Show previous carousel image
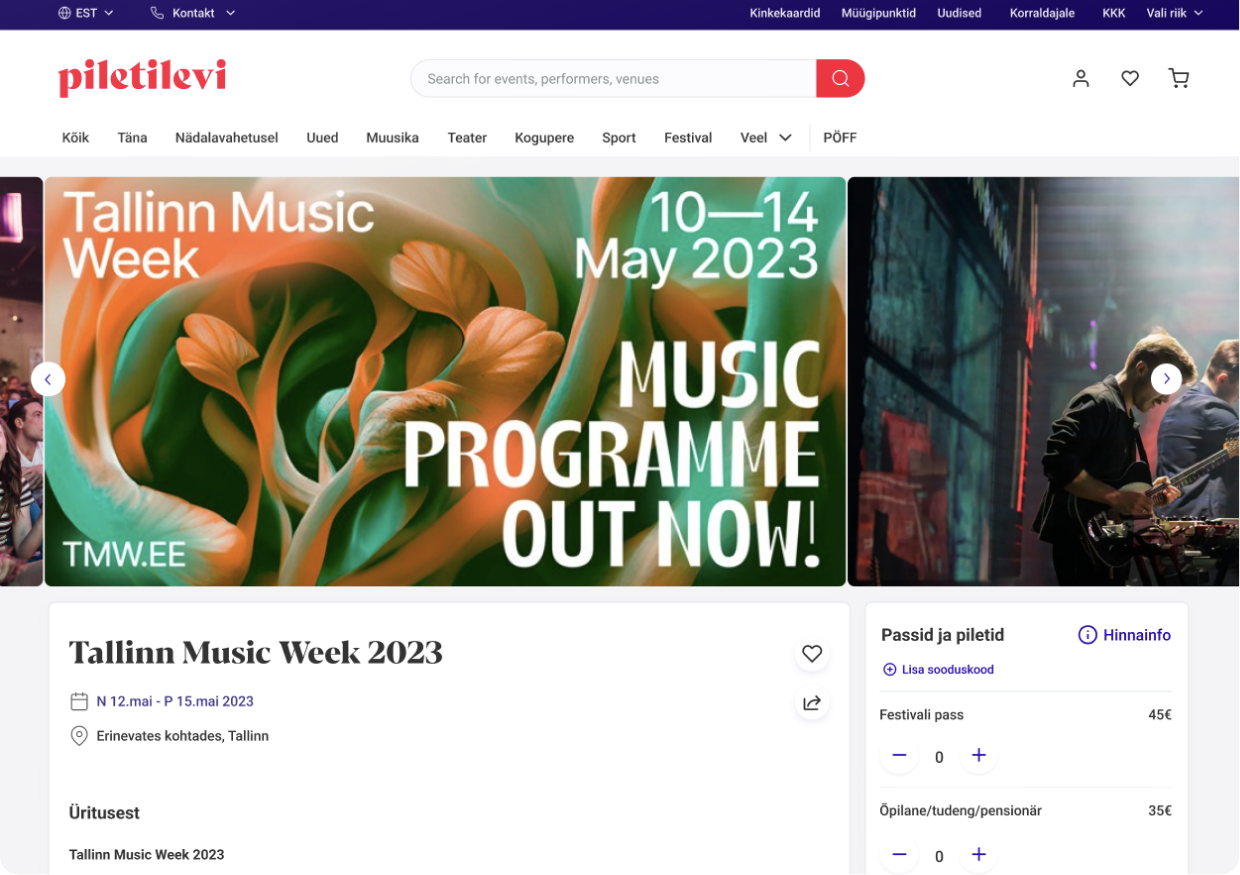 [x=48, y=379]
